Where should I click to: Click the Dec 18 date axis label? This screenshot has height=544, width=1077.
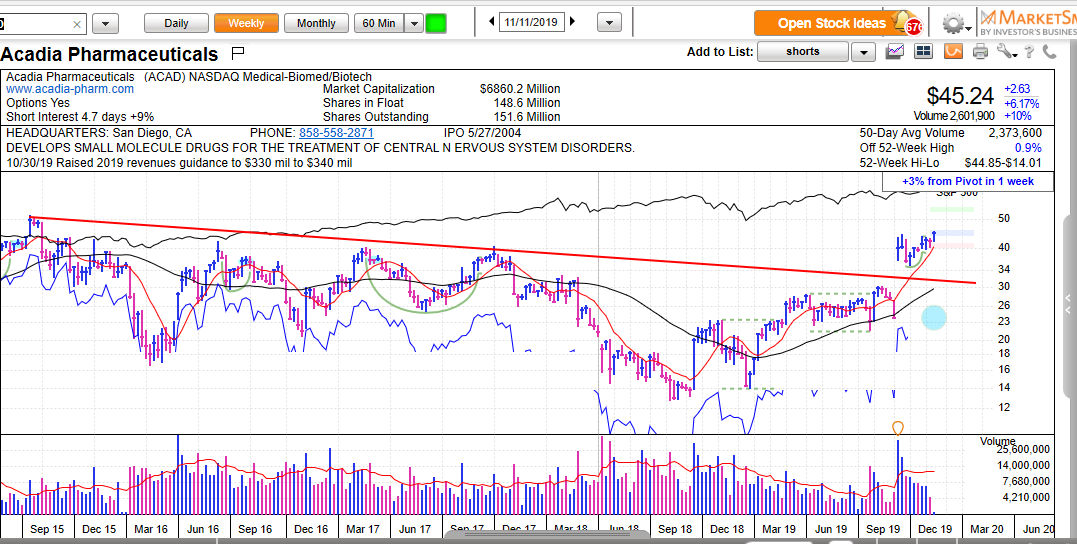pos(727,530)
